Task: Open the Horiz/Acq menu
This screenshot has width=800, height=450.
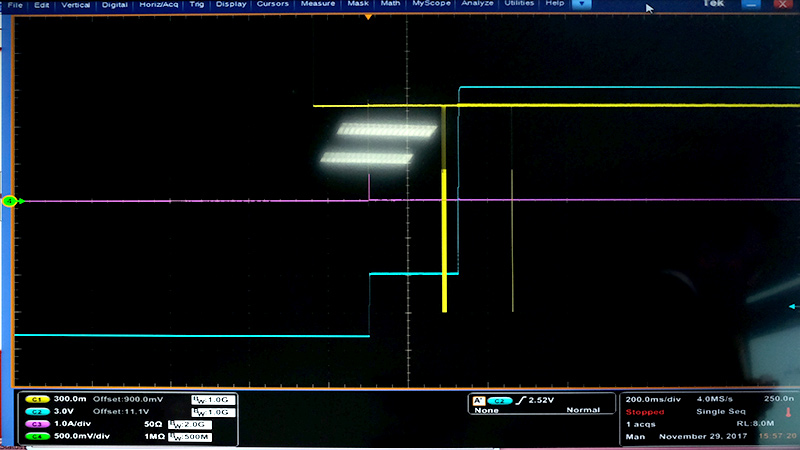Action: (159, 5)
